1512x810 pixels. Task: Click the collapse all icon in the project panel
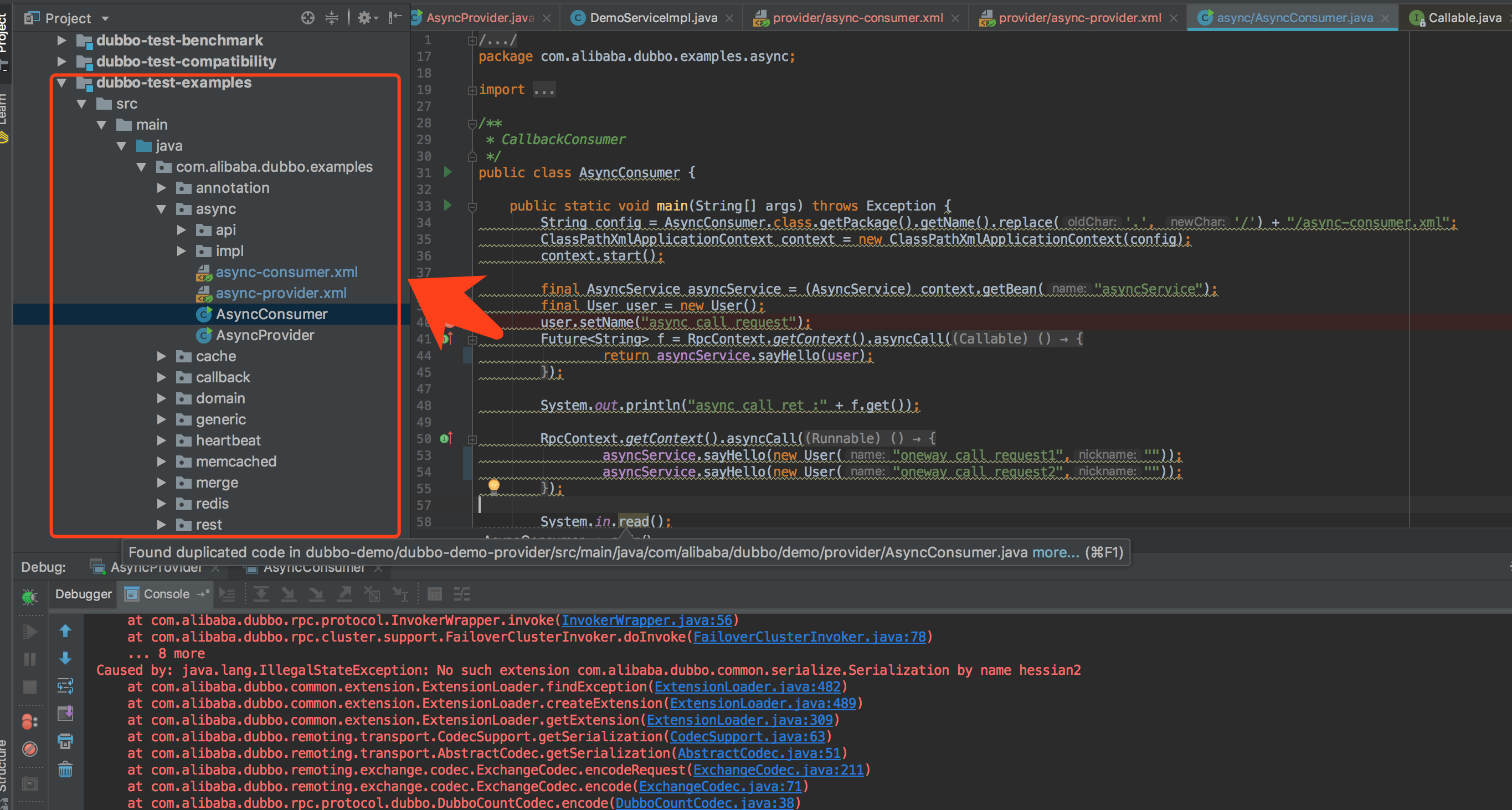point(332,18)
